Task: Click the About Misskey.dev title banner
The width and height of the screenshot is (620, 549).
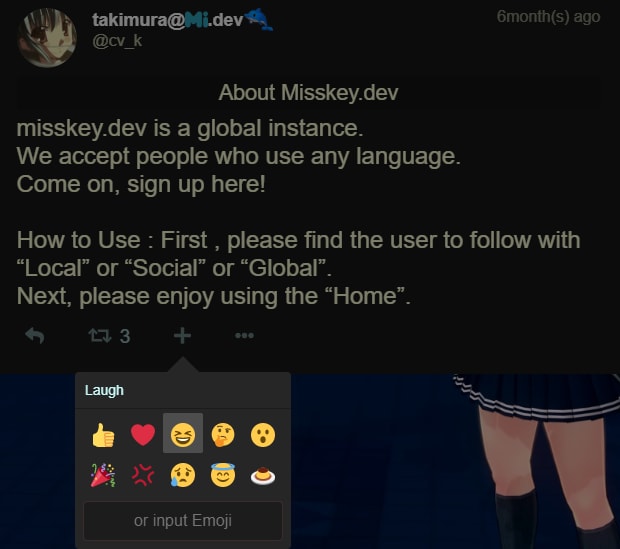Action: point(308,93)
